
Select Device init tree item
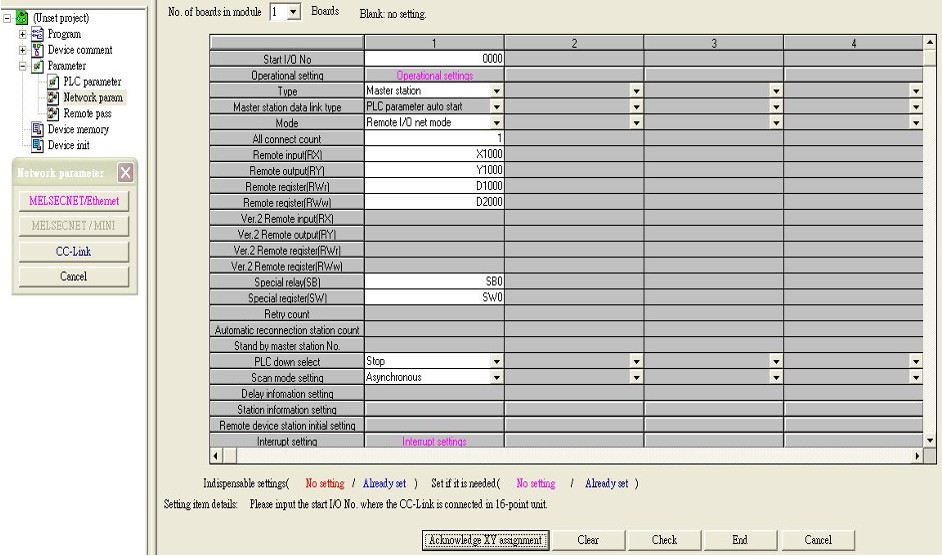[x=68, y=145]
